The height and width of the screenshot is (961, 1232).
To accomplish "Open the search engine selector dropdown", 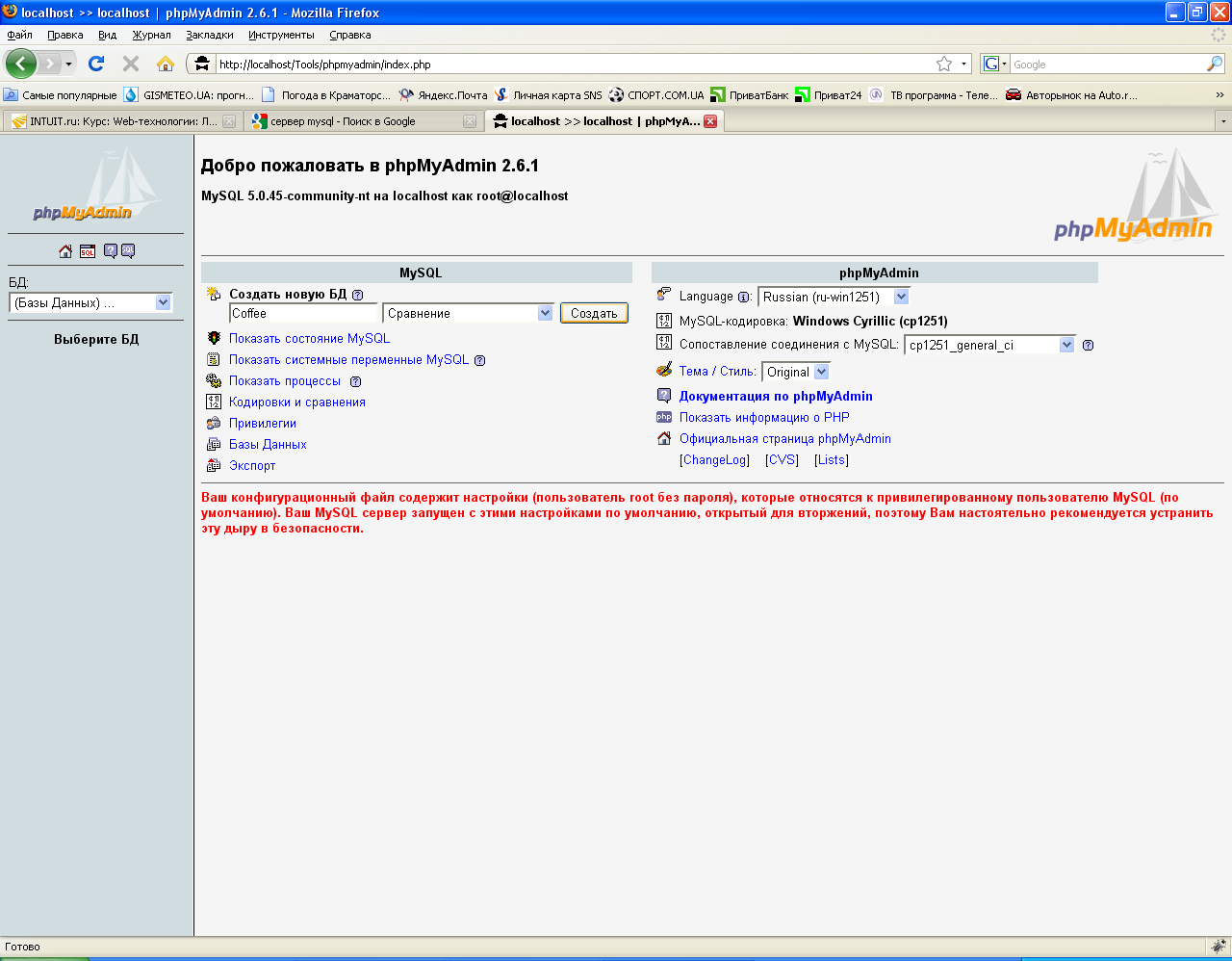I will coord(995,64).
